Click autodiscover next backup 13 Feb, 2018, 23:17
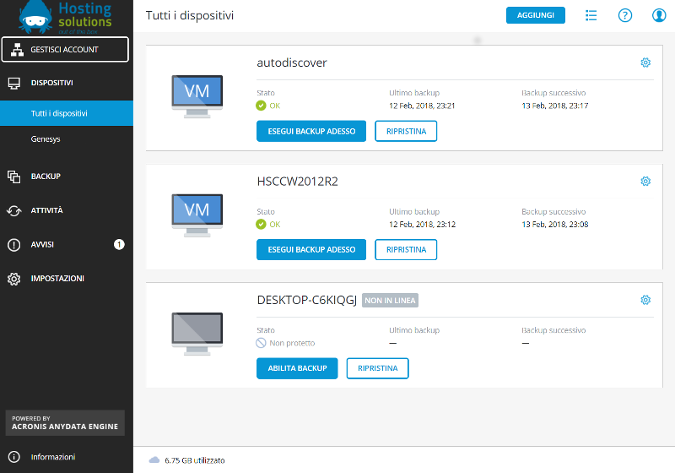The width and height of the screenshot is (675, 473). (554, 106)
